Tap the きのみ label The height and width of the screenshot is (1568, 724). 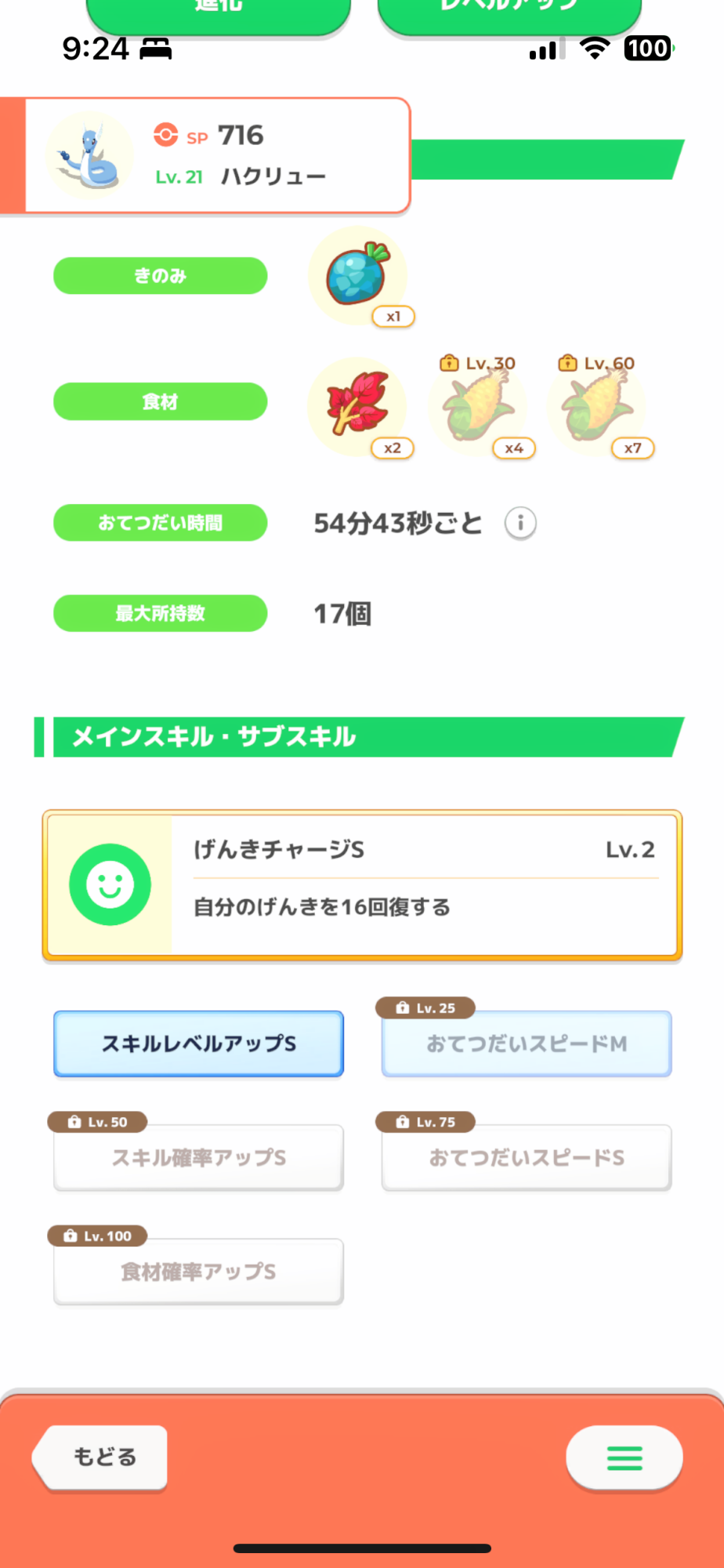[160, 276]
